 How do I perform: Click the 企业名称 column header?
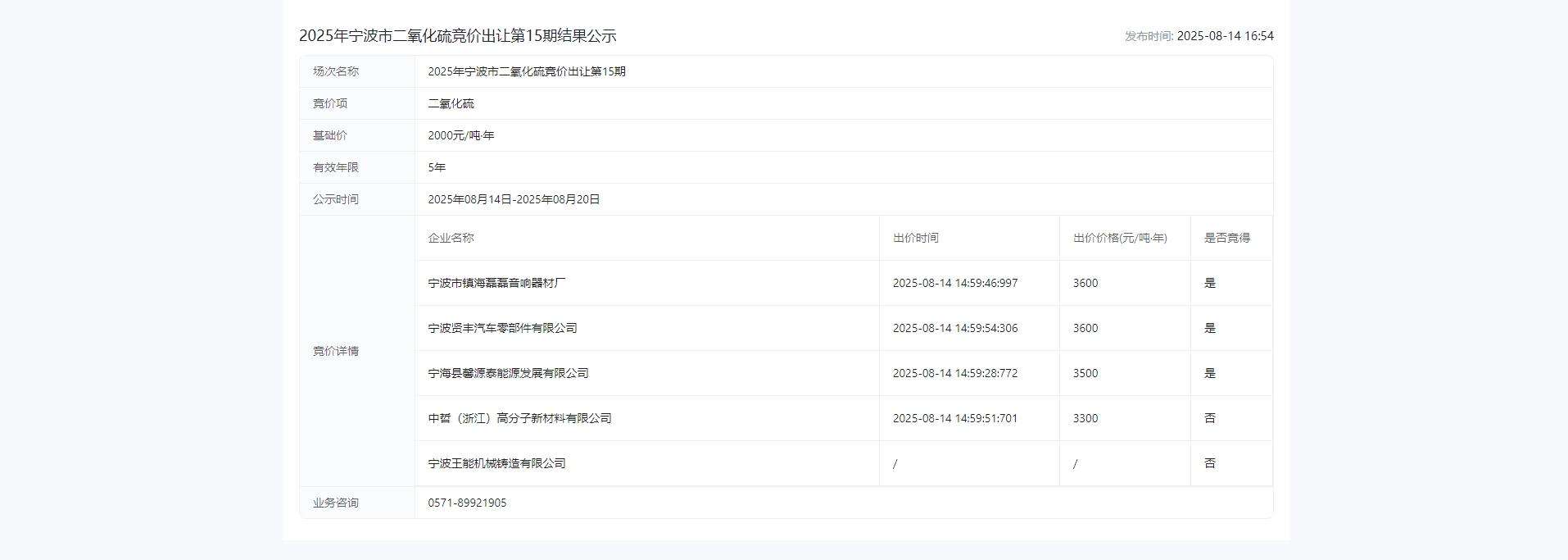(451, 238)
